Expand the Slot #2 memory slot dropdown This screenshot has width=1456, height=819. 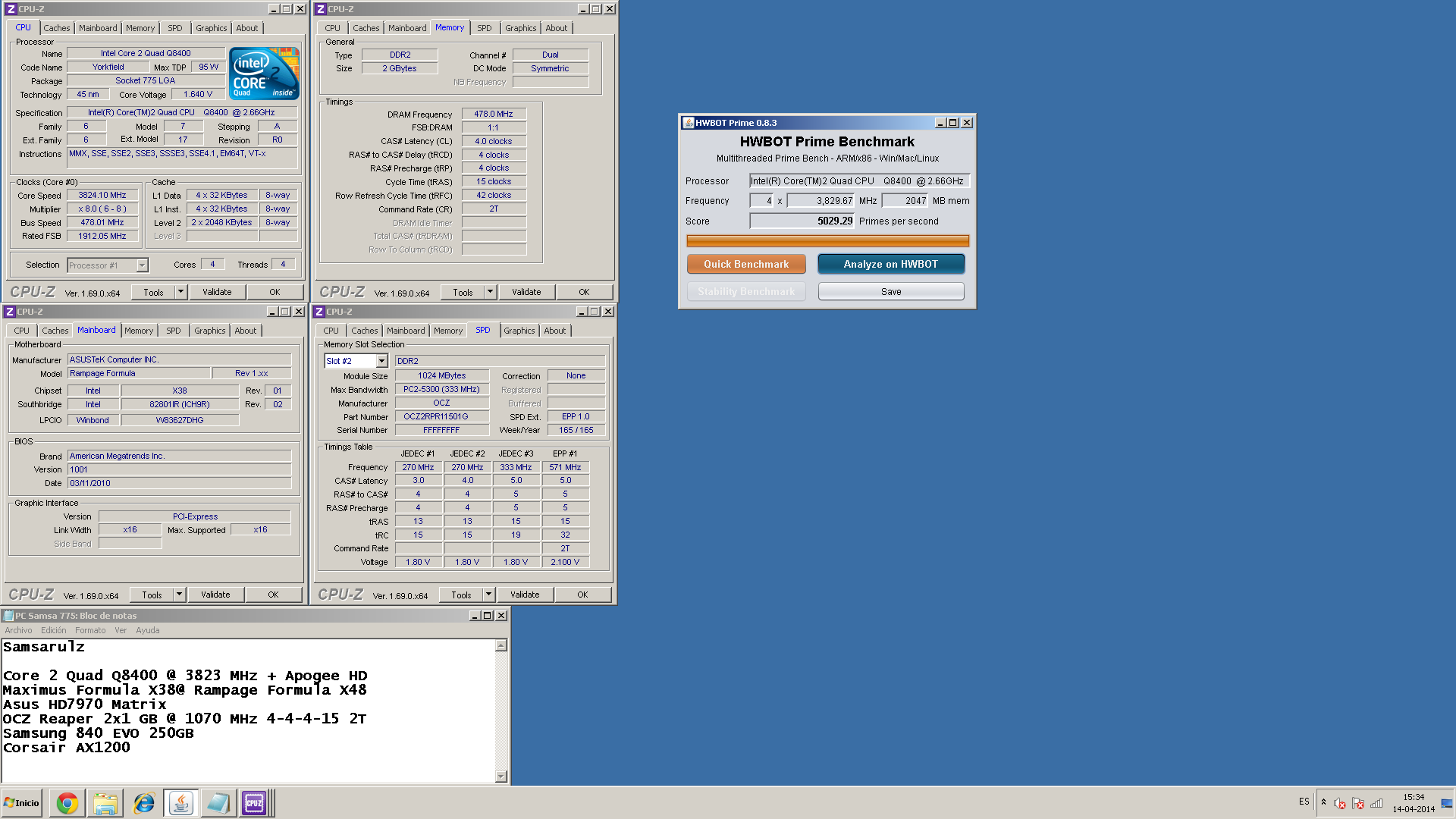[382, 361]
